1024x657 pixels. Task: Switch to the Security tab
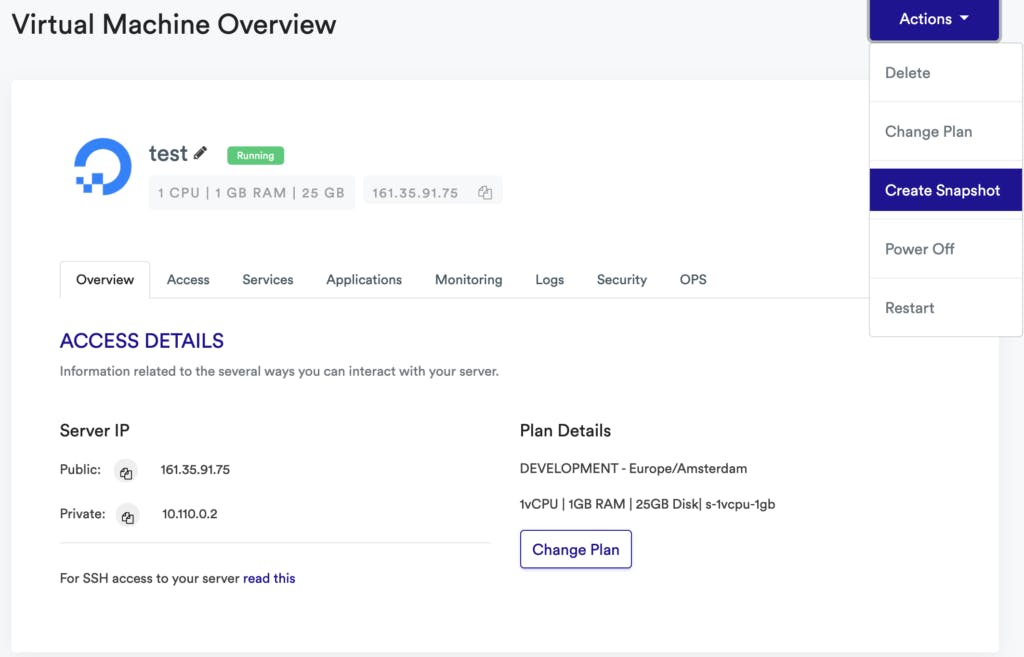pos(621,280)
